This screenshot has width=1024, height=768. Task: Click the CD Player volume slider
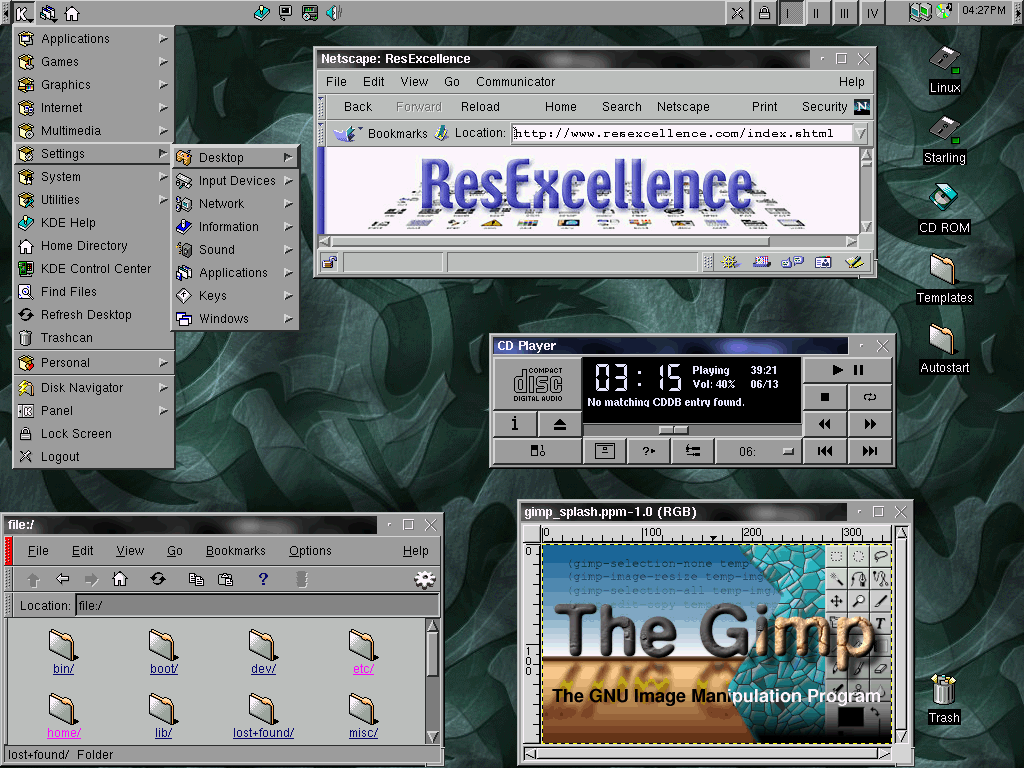point(673,430)
